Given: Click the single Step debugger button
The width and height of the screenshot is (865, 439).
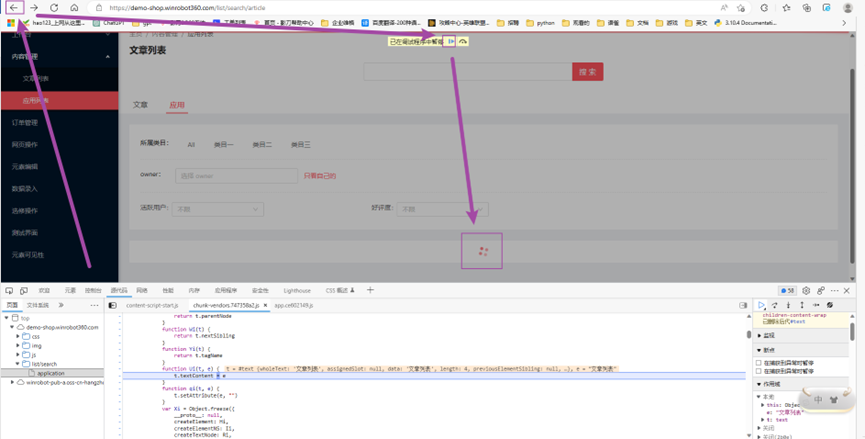Looking at the screenshot, I should click(816, 305).
